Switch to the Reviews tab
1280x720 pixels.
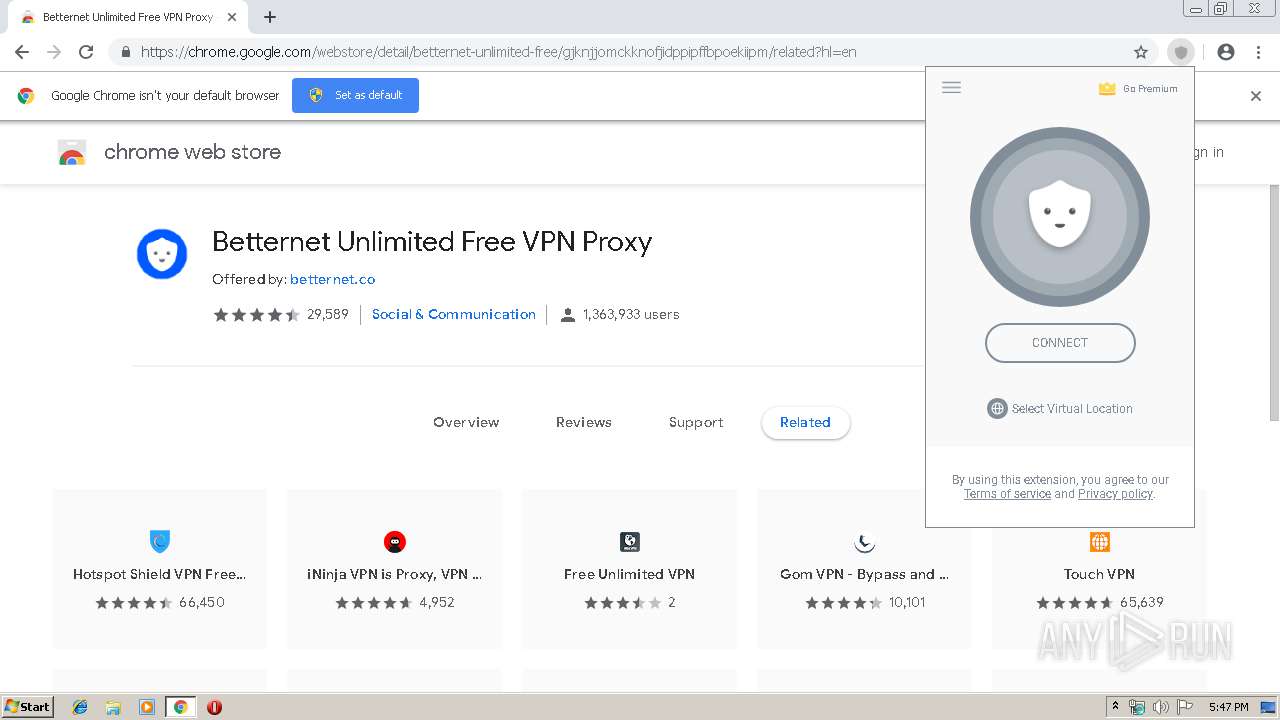click(584, 422)
